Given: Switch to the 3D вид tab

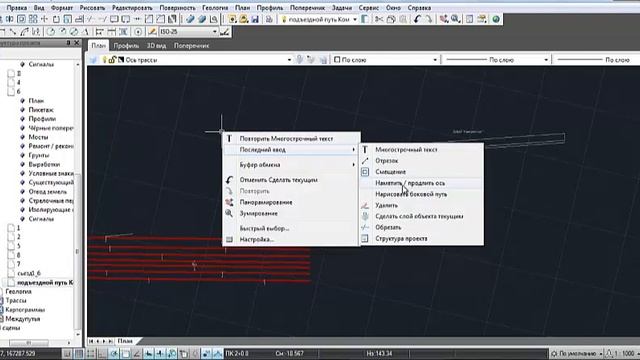Looking at the screenshot, I should click(156, 46).
